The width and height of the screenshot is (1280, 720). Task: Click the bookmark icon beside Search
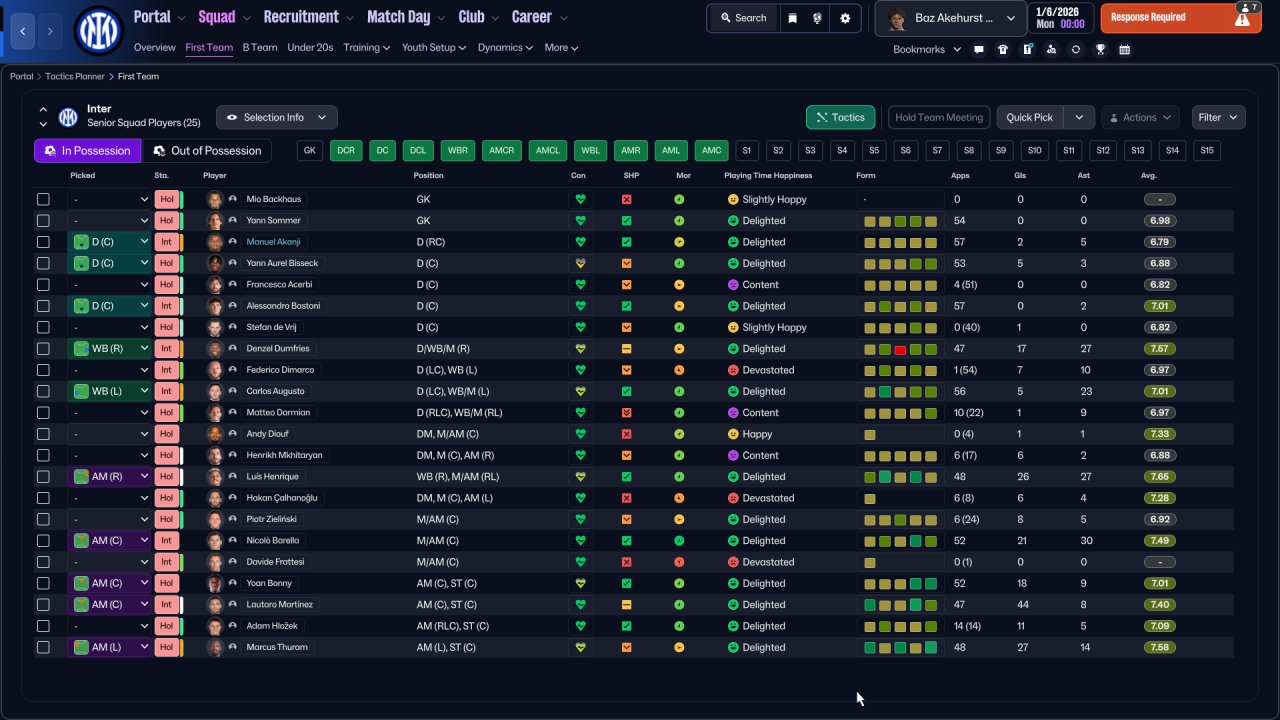792,18
